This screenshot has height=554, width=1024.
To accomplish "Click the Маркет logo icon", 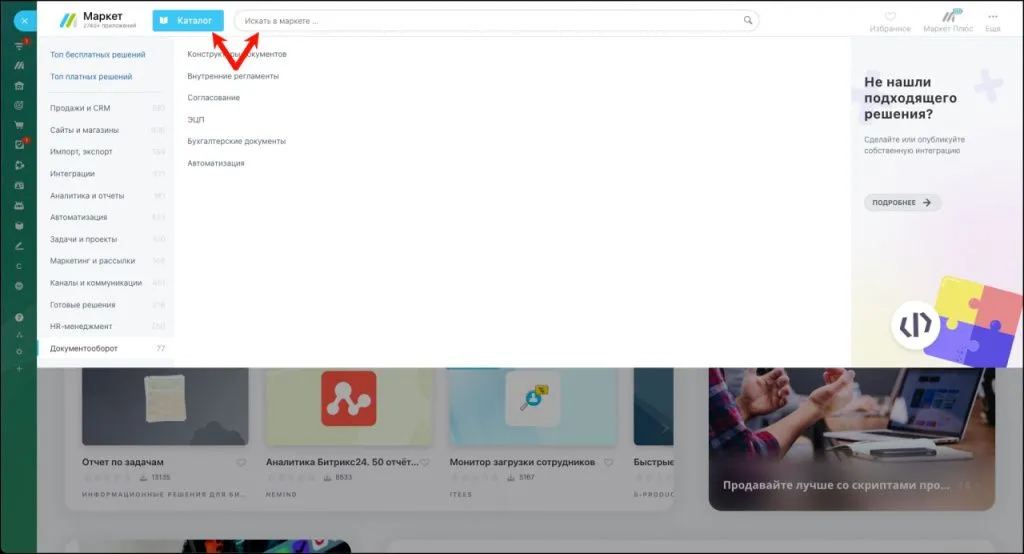I will [x=68, y=20].
